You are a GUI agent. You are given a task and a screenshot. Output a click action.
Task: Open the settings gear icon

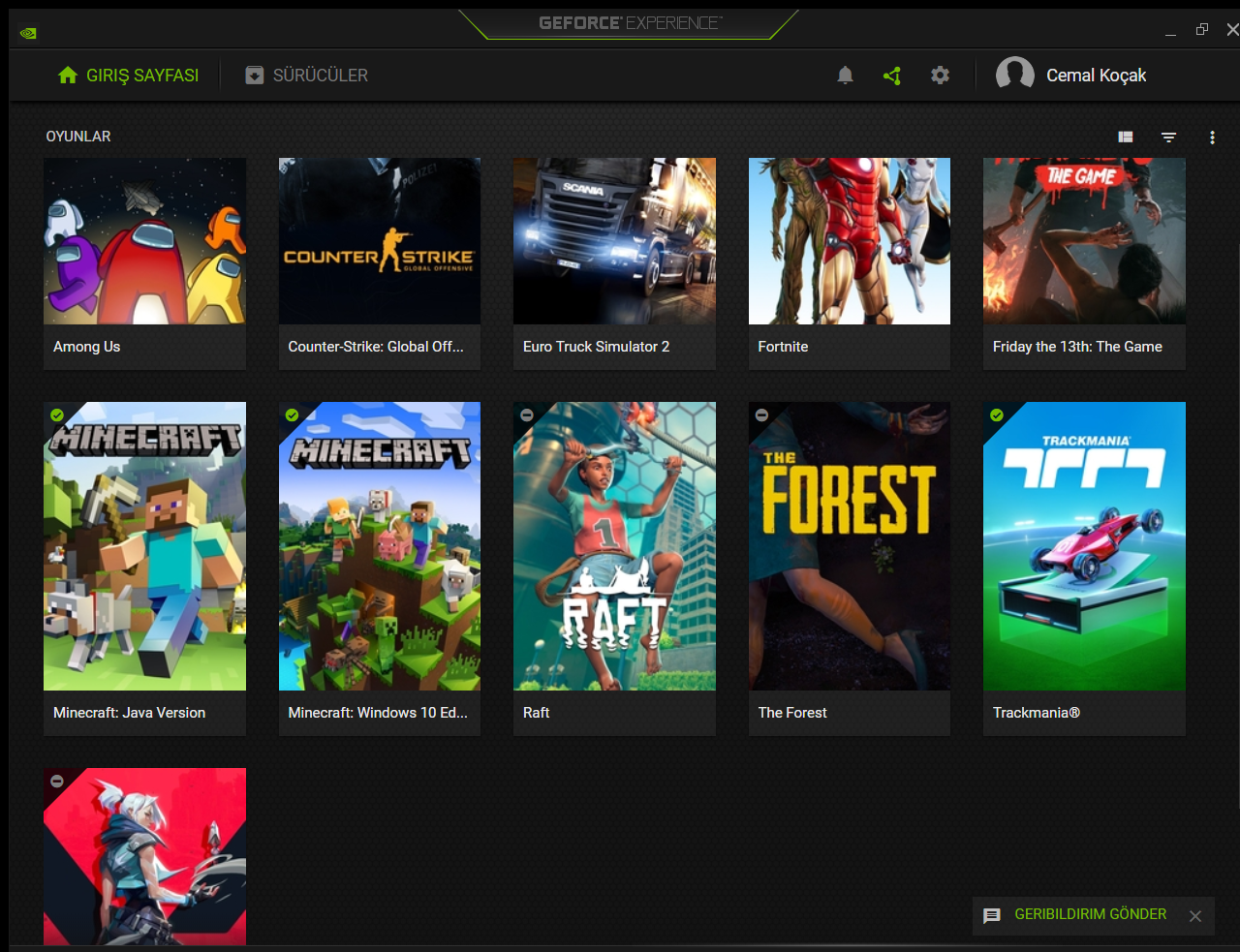point(940,76)
